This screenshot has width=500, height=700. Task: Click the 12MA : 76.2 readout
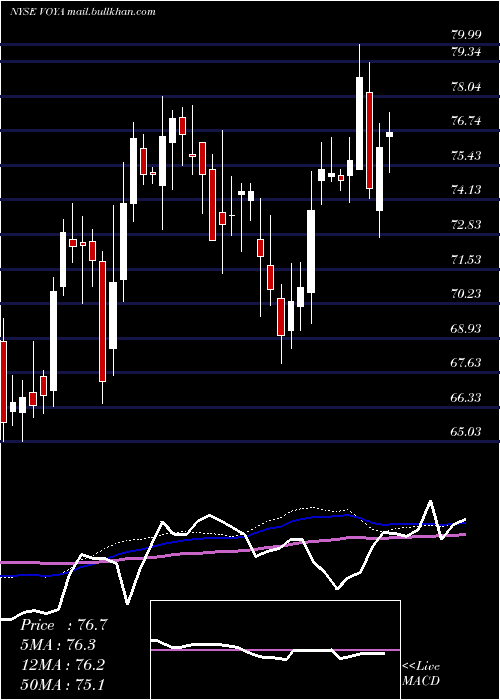[x=62, y=665]
